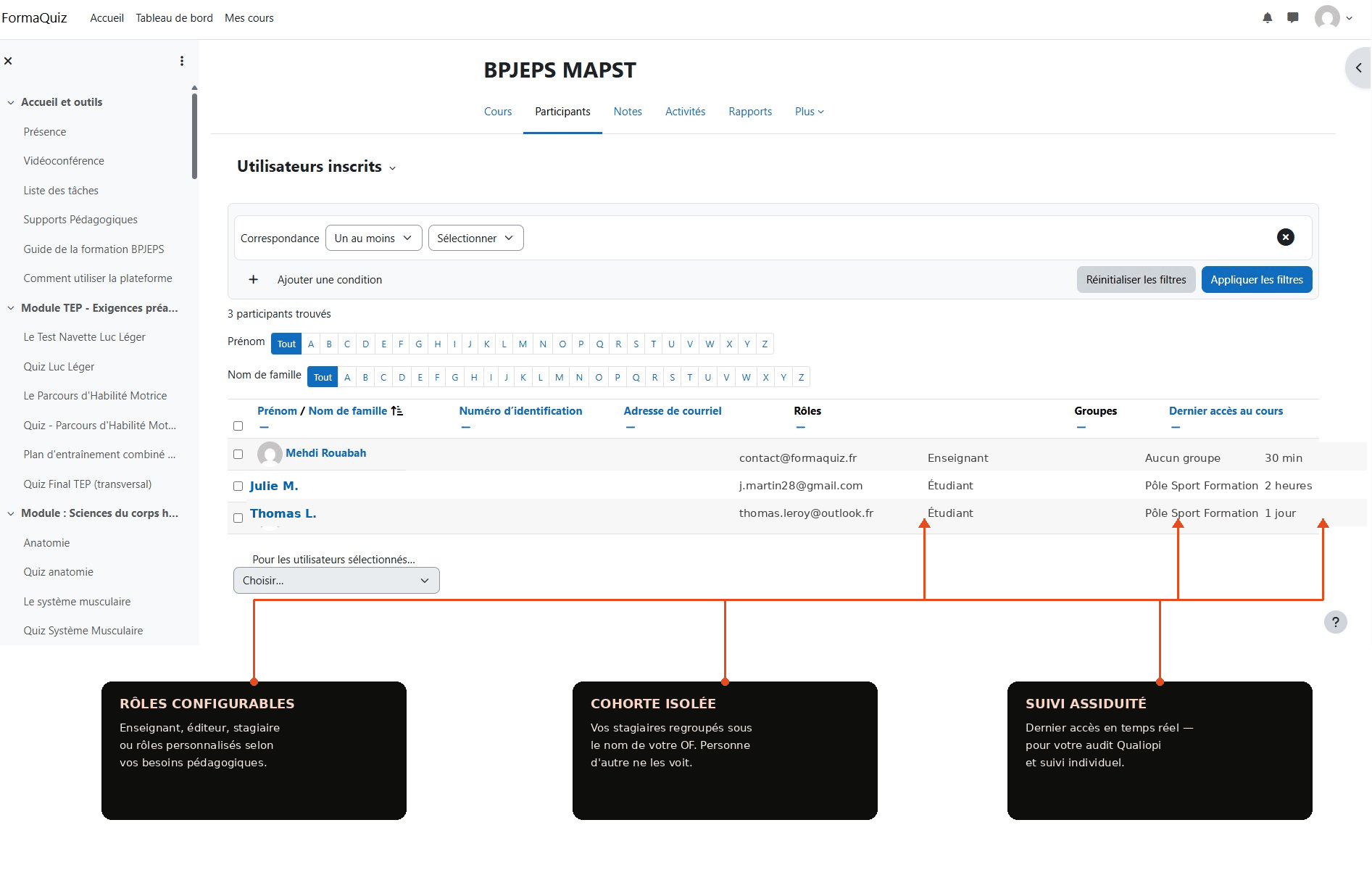Image resolution: width=1372 pixels, height=870 pixels.
Task: Open 'Supports Pédagogiques' sidebar item
Action: 80,219
